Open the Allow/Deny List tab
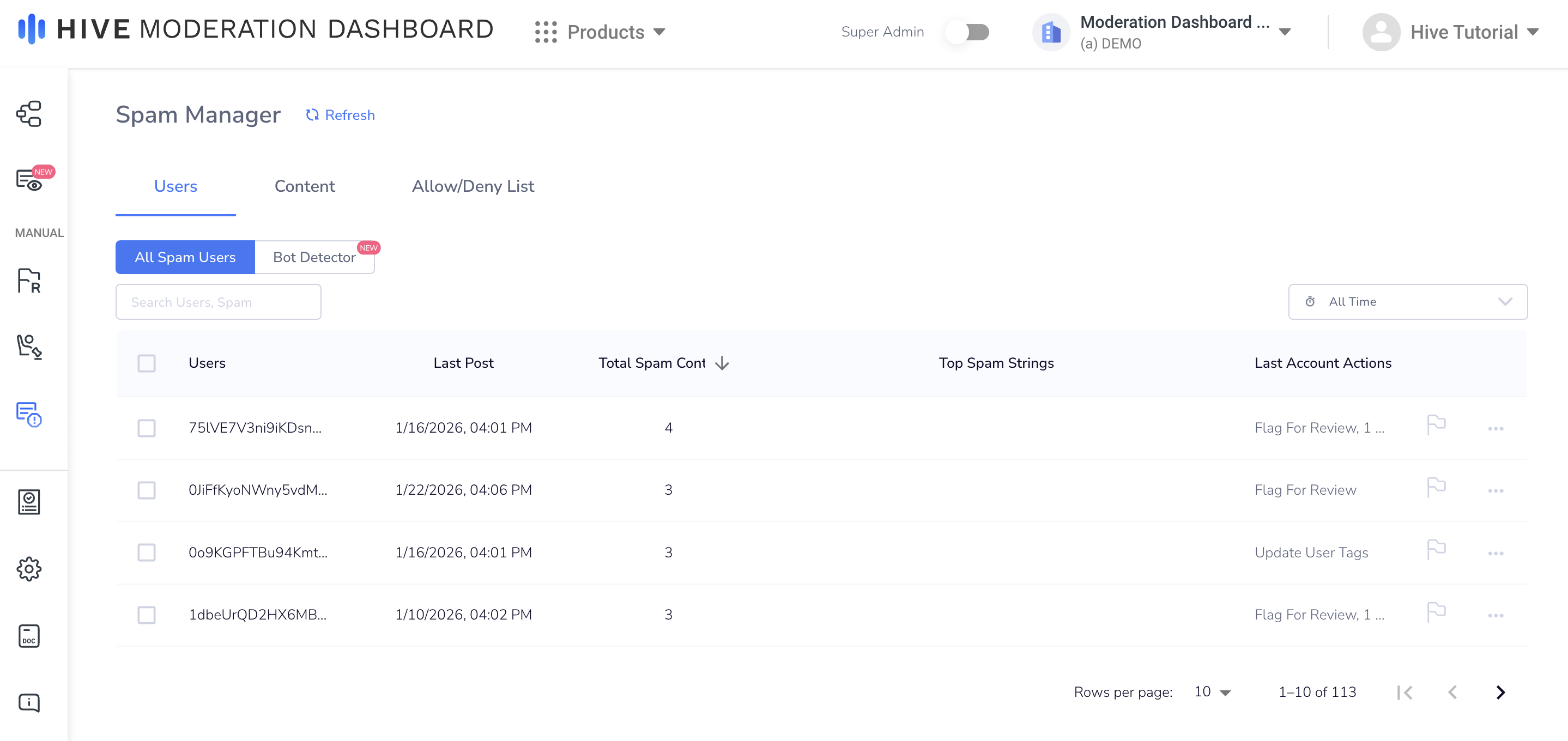Viewport: 1568px width, 741px height. click(x=473, y=186)
